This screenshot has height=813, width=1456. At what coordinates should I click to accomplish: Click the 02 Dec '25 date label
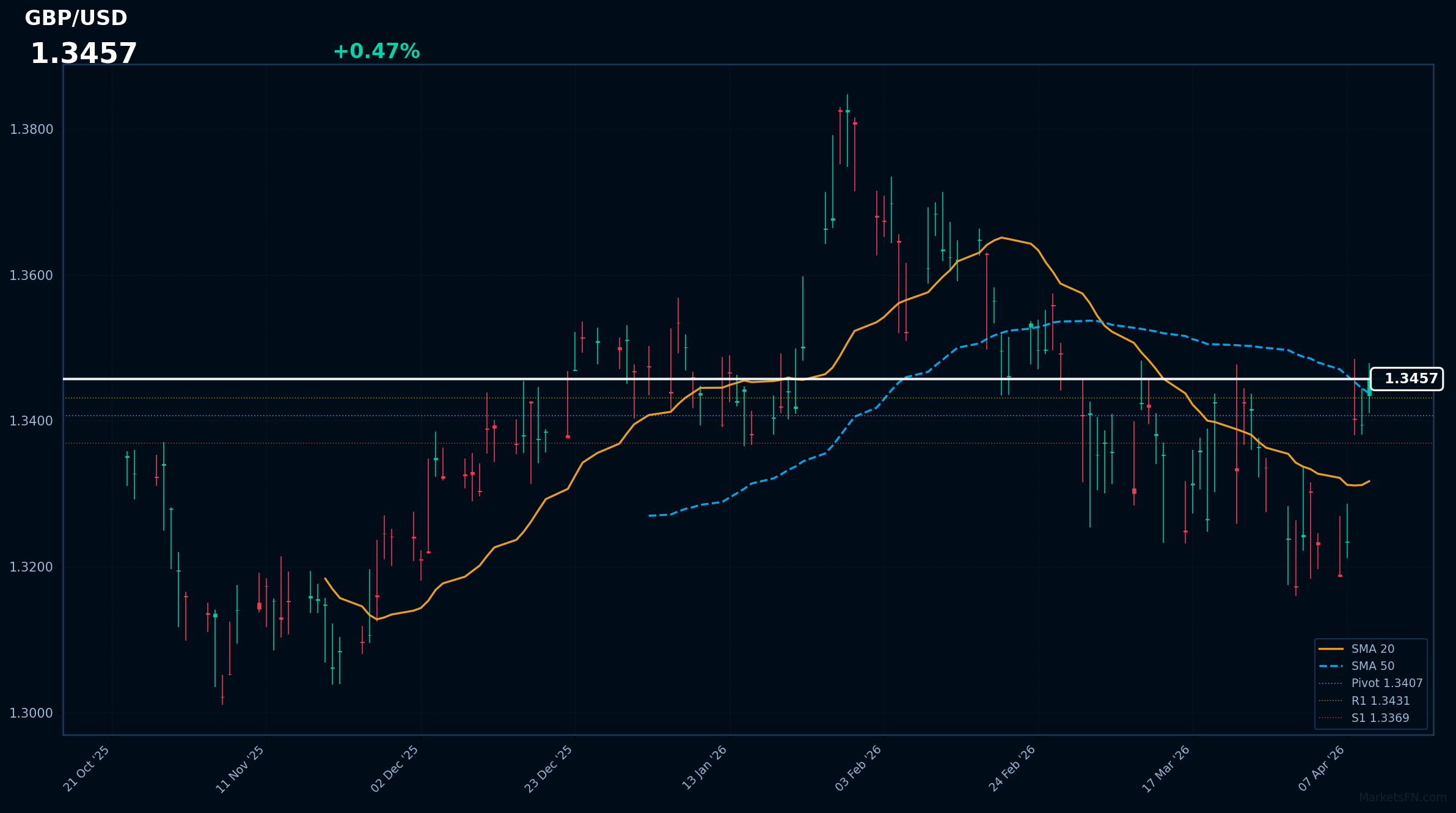click(x=395, y=768)
